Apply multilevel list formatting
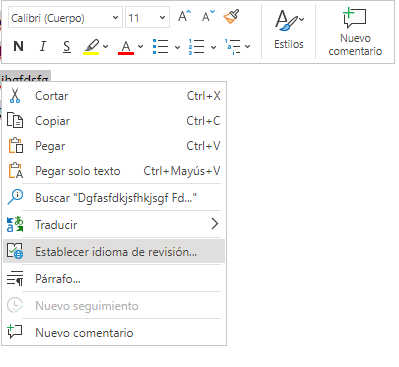The height and width of the screenshot is (367, 399). tap(233, 46)
